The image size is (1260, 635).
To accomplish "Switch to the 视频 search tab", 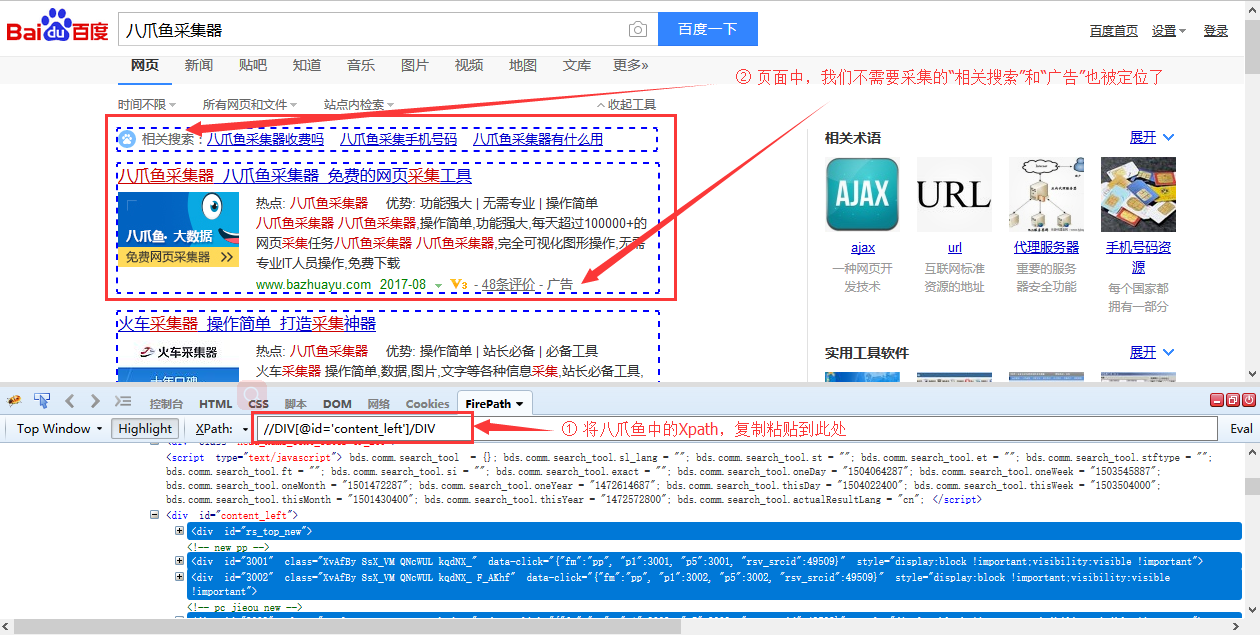I will (469, 66).
